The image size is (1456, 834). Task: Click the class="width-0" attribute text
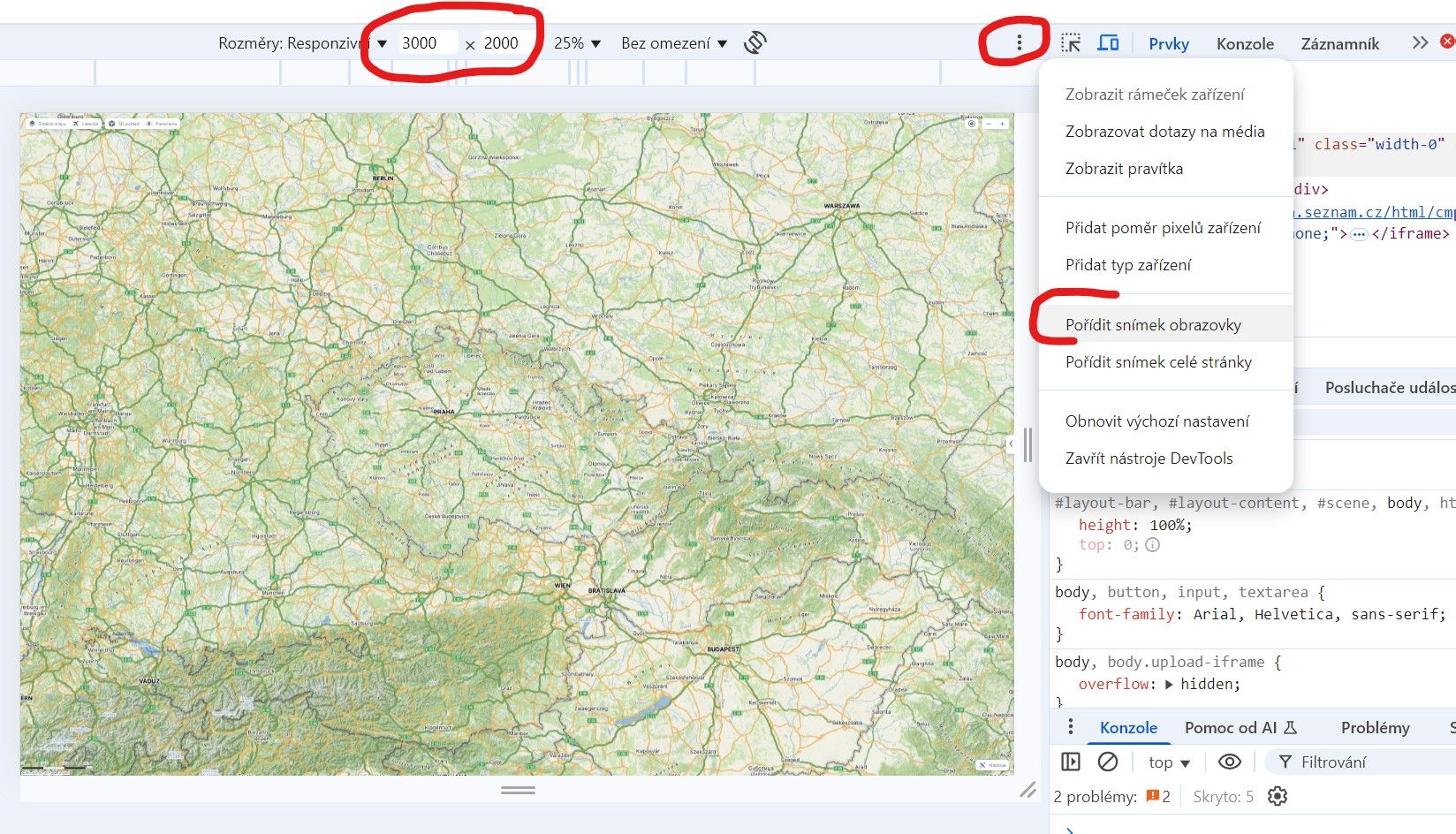click(1378, 144)
